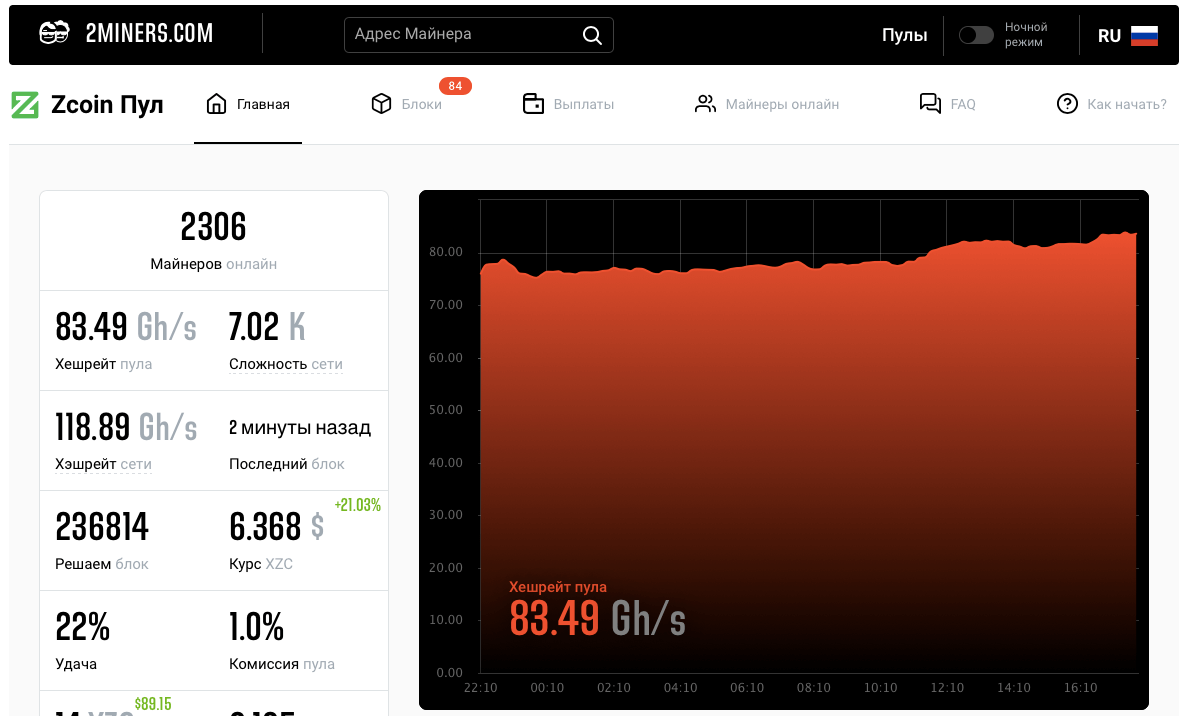Image resolution: width=1190 pixels, height=716 pixels.
Task: Focus the Адрес Майнера search field
Action: 478,35
